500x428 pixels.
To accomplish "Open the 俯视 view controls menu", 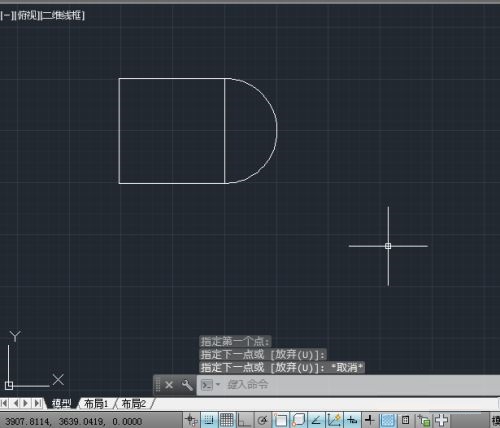I will tap(26, 15).
